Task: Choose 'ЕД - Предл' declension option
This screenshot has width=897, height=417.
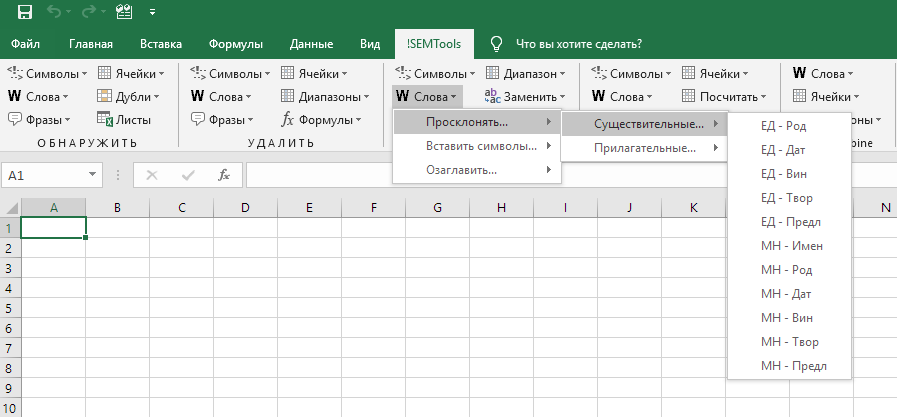Action: pos(789,222)
